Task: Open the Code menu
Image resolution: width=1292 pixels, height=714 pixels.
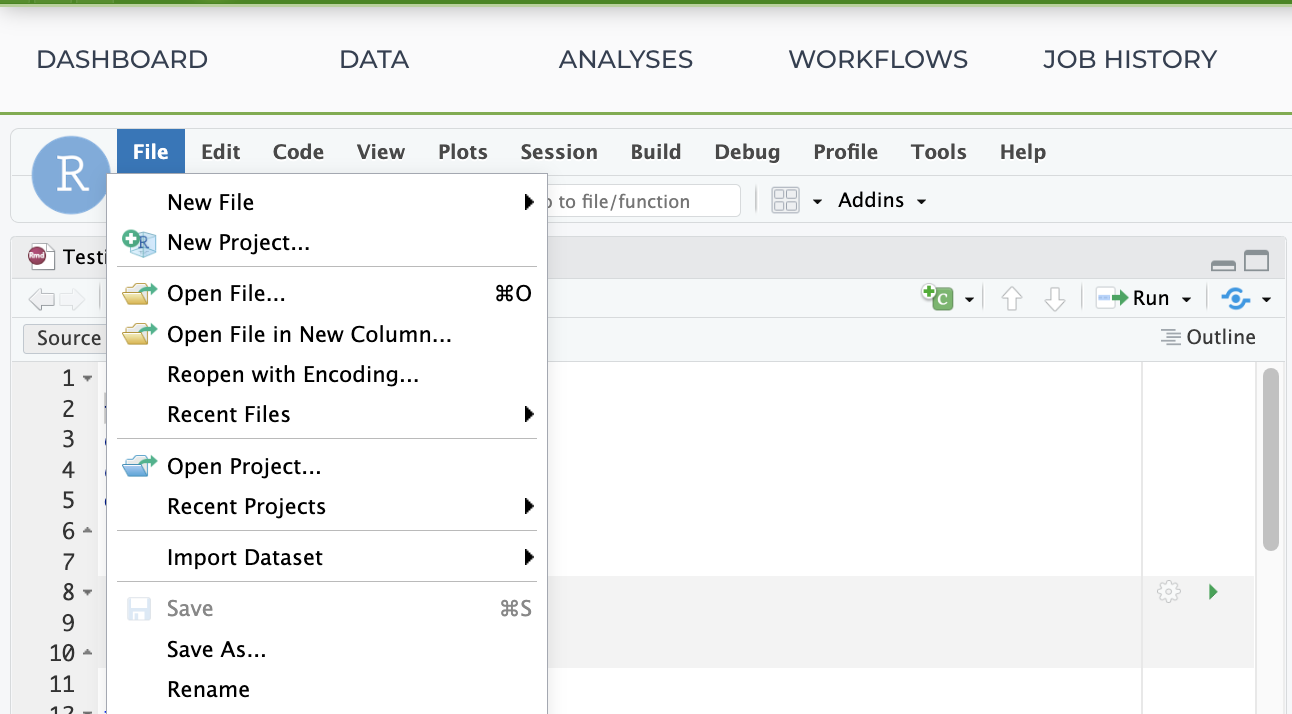Action: [x=298, y=152]
